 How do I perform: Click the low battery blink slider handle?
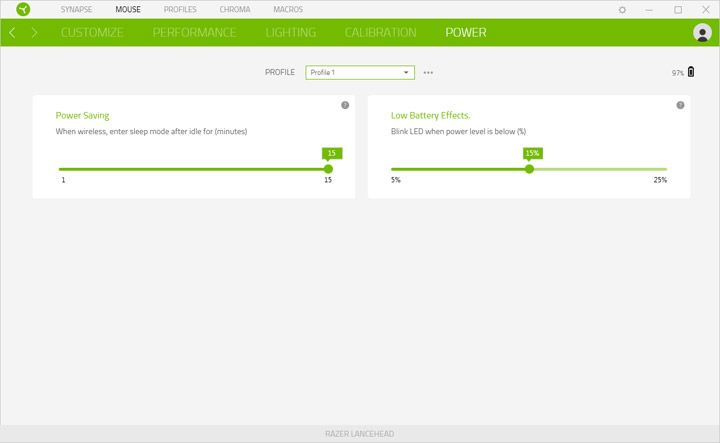(529, 169)
